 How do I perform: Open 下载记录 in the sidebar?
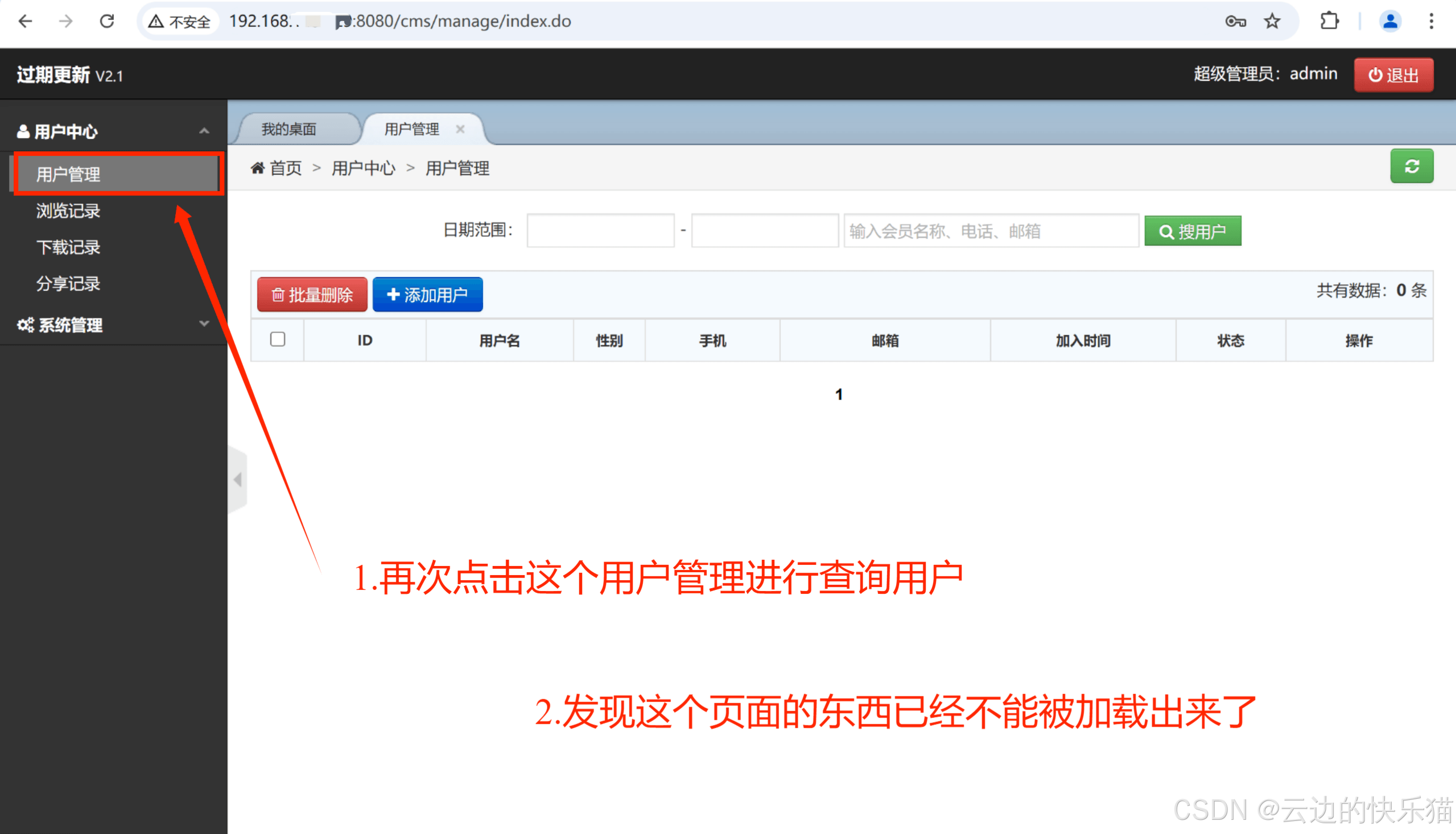click(68, 247)
